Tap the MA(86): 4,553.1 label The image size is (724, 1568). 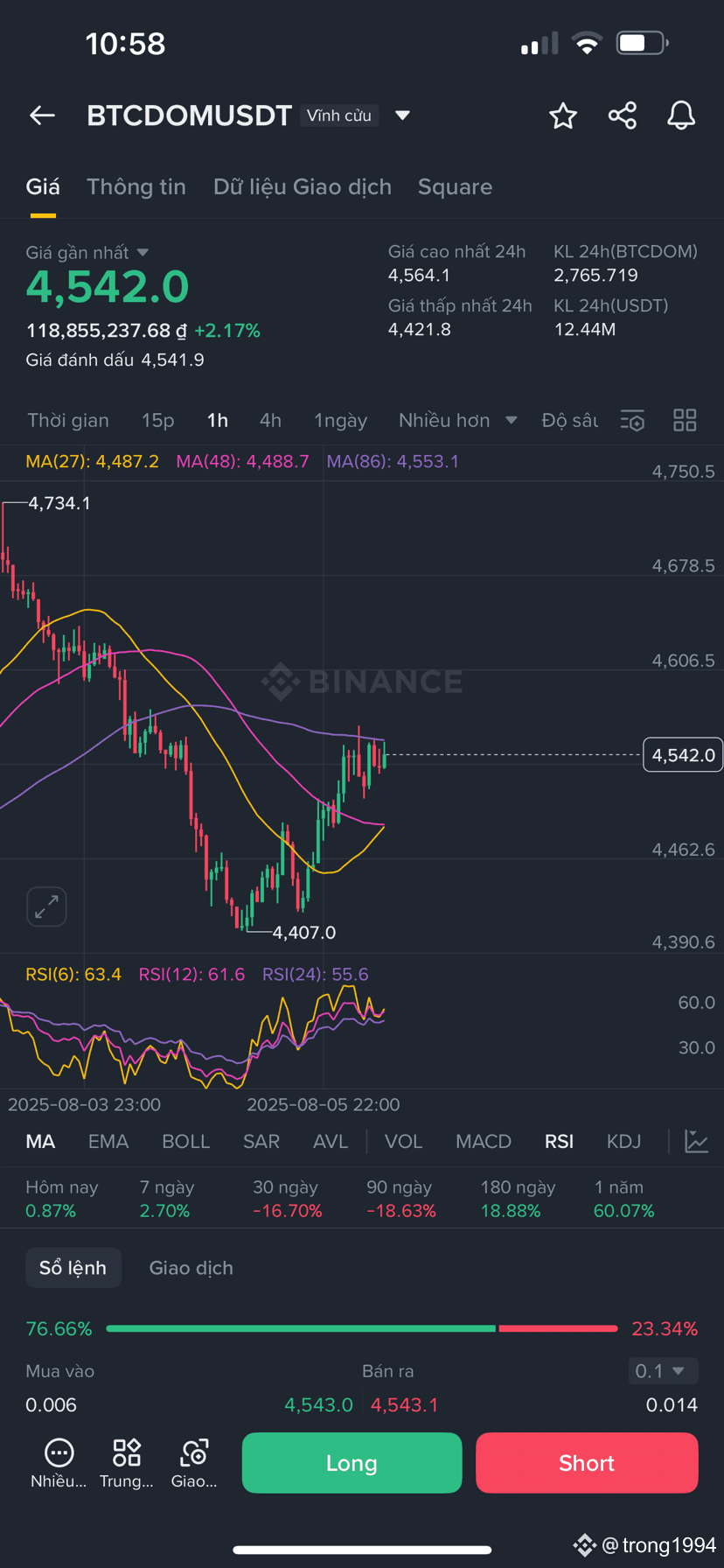(393, 461)
